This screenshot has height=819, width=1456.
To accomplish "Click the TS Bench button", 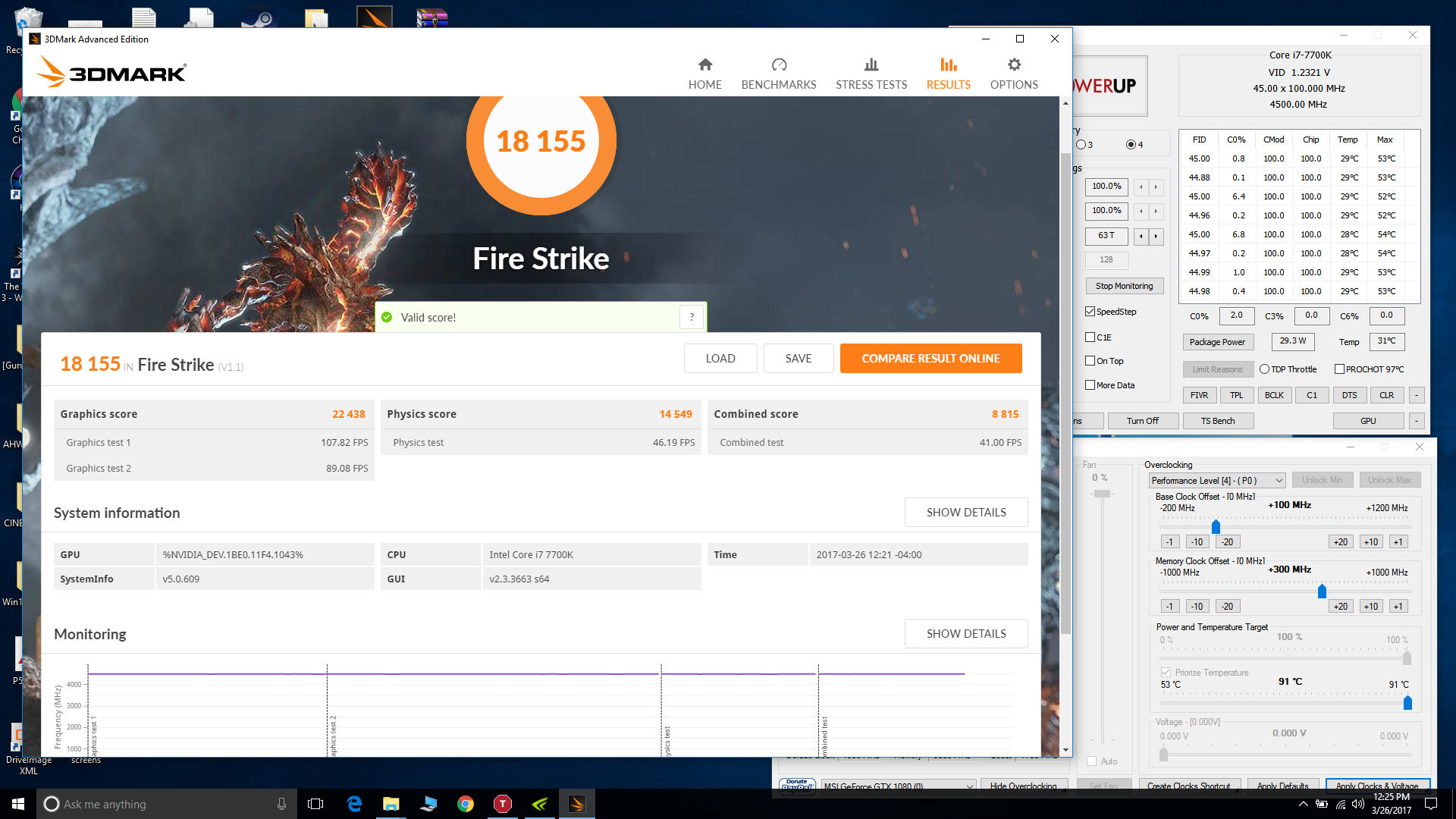I will click(x=1218, y=421).
